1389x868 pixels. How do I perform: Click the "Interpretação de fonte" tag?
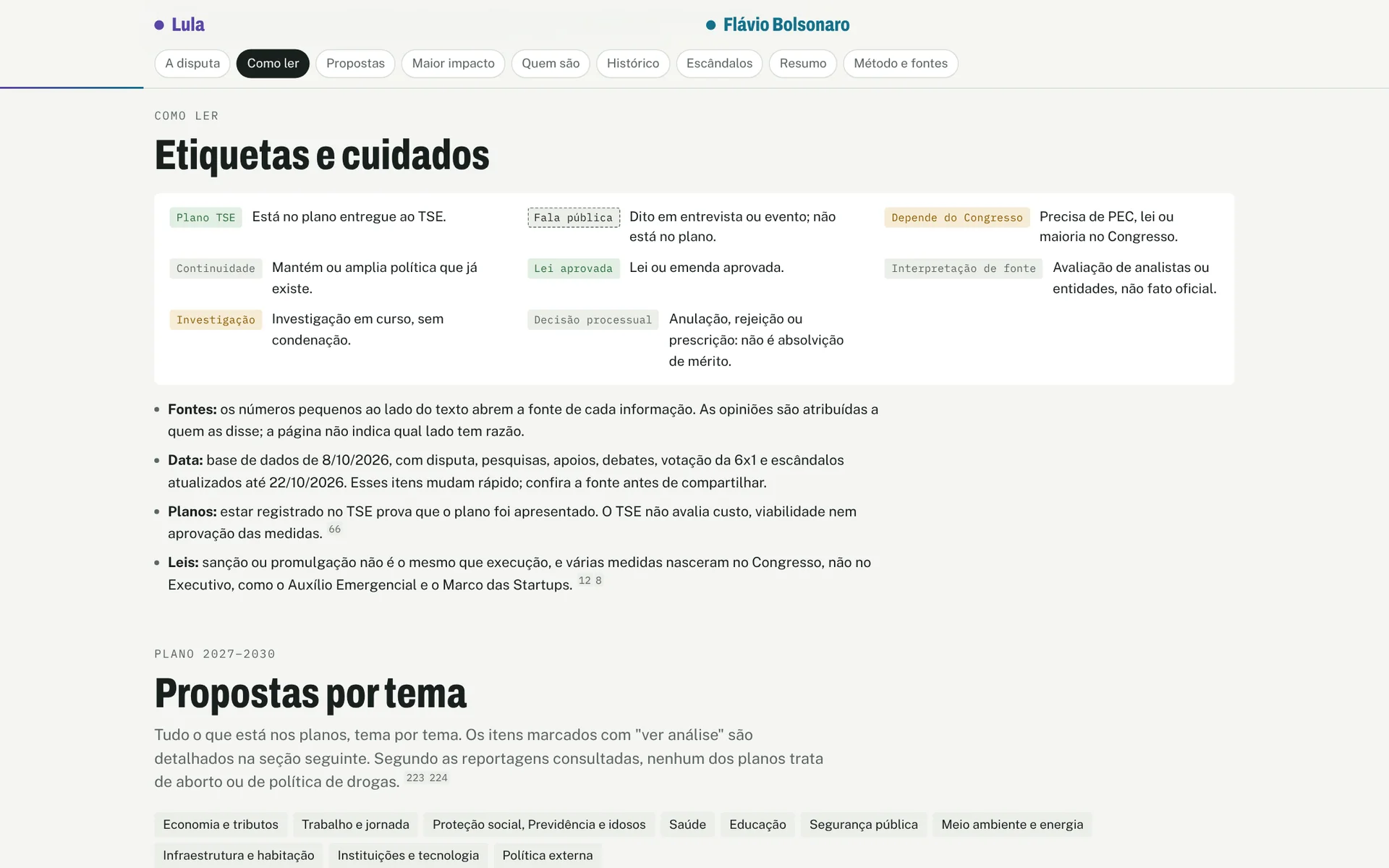[964, 268]
